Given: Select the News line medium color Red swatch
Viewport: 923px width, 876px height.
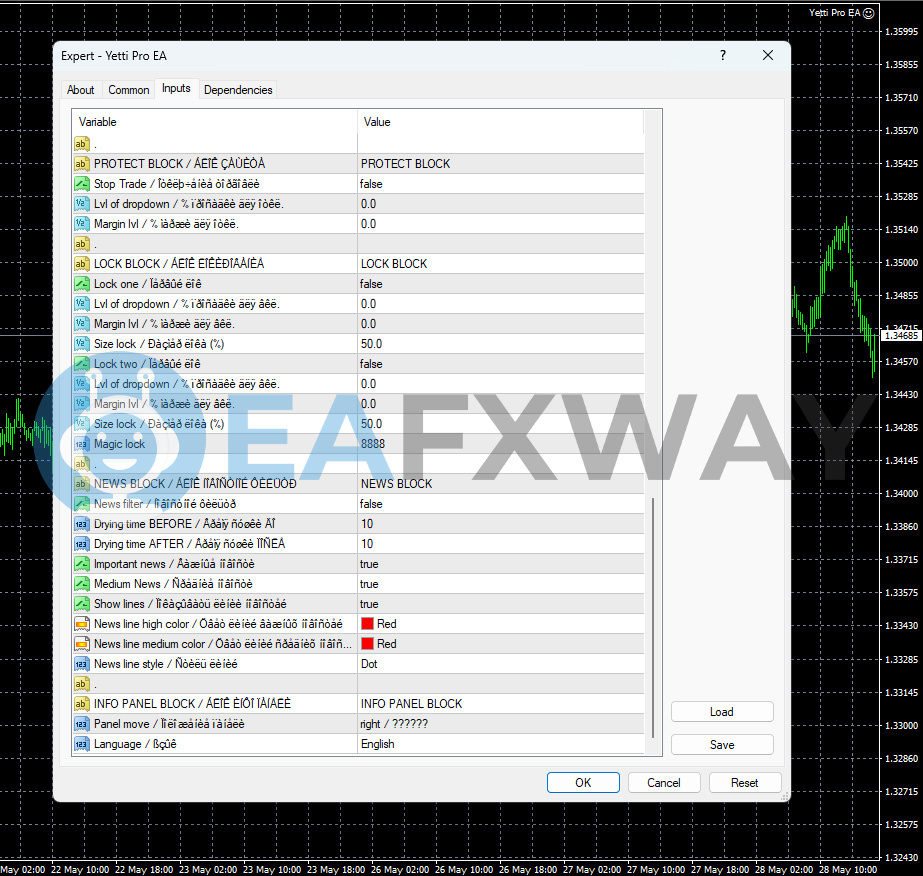Looking at the screenshot, I should [367, 644].
